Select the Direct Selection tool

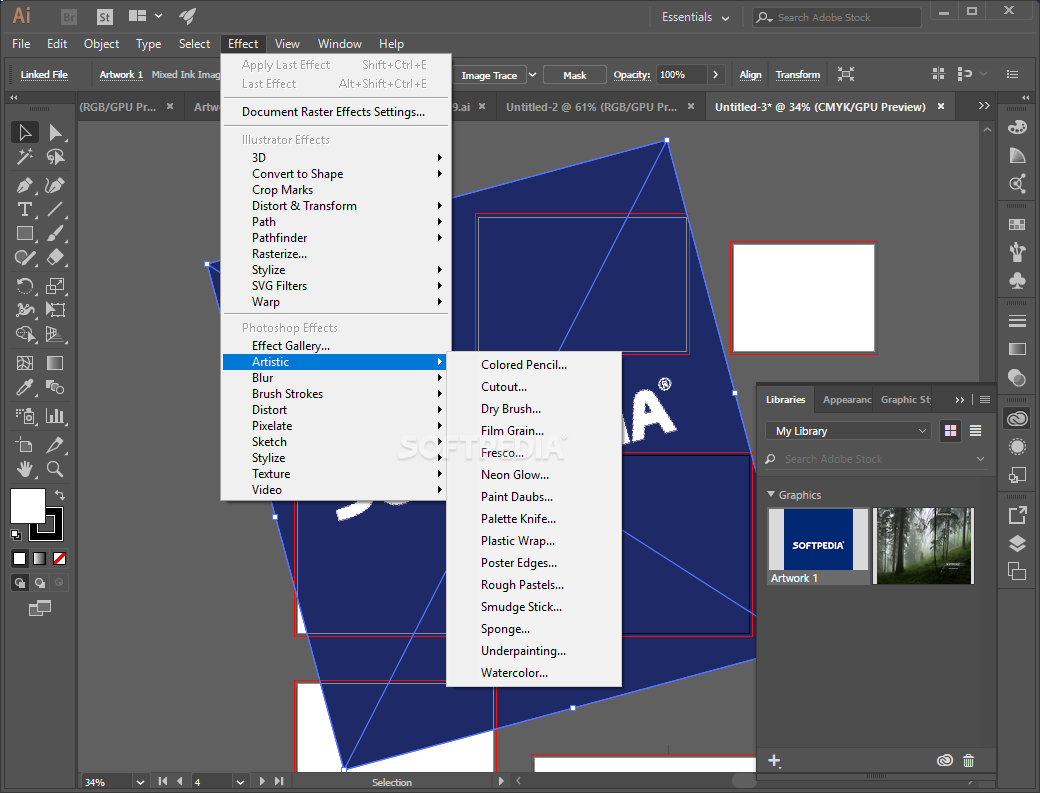click(x=55, y=133)
